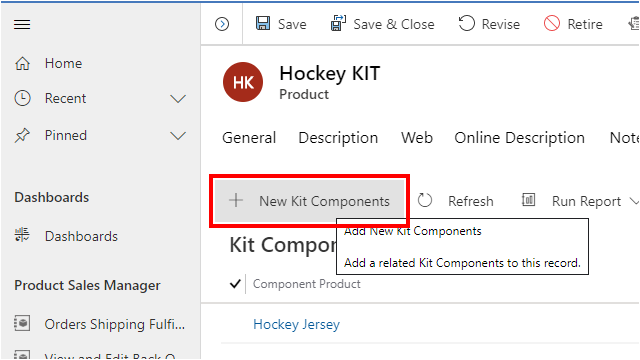Expand the Recent section chevron
The height and width of the screenshot is (360, 640).
[178, 99]
